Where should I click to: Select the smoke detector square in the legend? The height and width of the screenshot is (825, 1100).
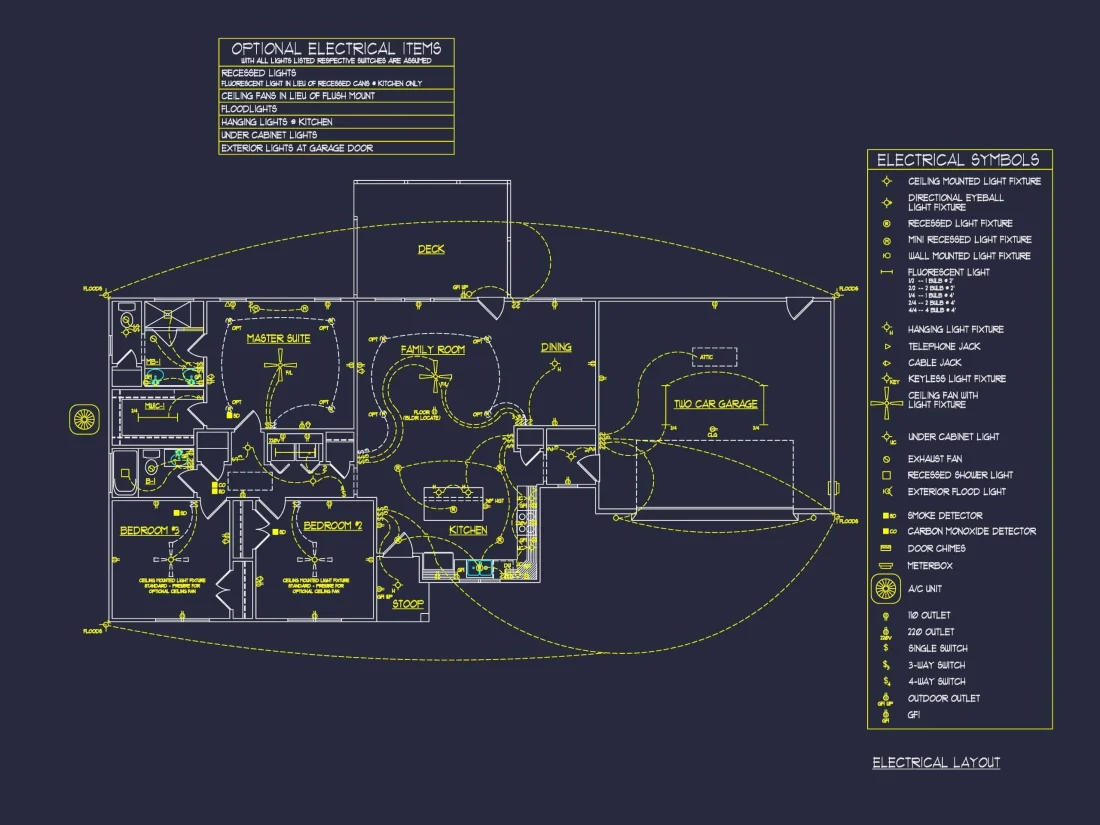[x=886, y=516]
